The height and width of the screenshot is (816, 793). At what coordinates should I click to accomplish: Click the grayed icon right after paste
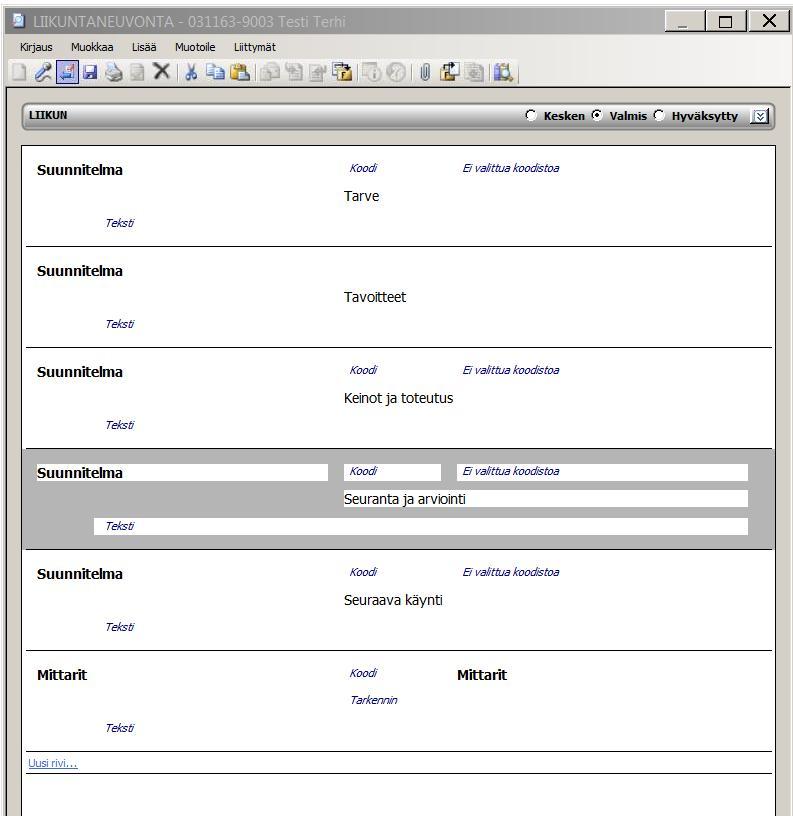click(270, 72)
